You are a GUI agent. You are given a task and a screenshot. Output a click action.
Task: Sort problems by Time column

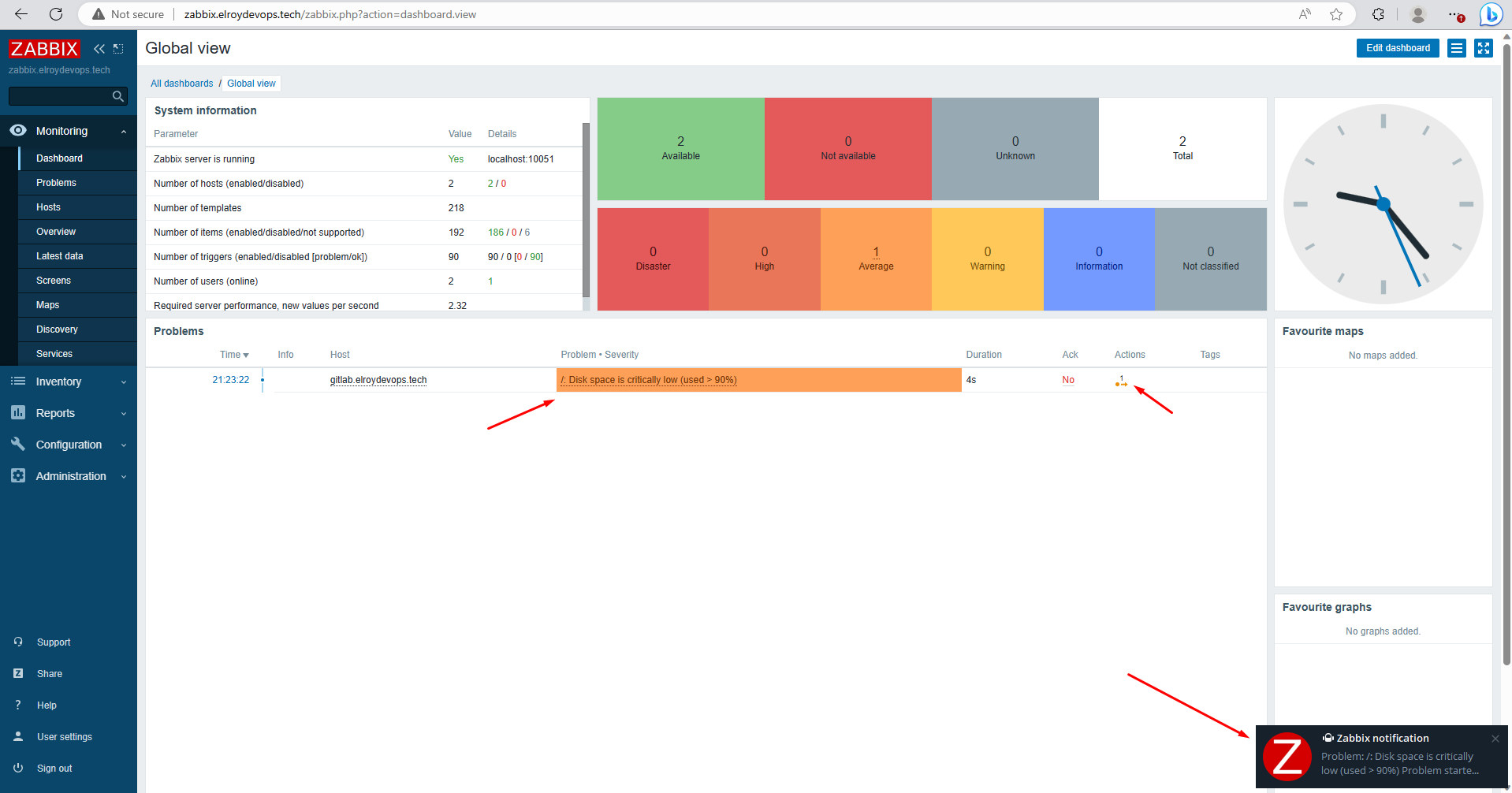pyautogui.click(x=234, y=355)
